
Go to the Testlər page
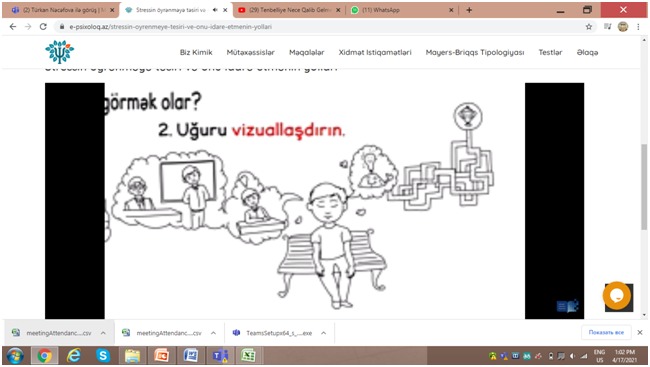pos(550,52)
